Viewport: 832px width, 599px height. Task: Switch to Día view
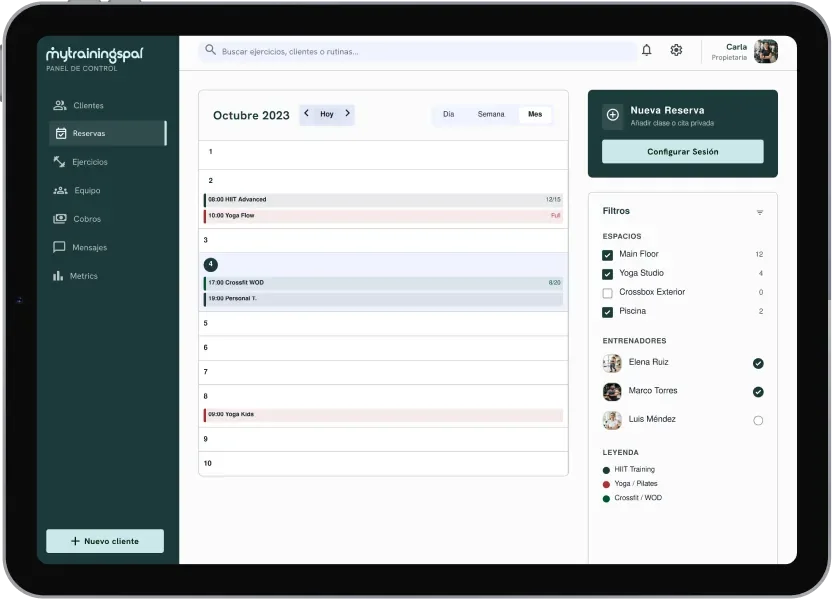click(x=449, y=114)
